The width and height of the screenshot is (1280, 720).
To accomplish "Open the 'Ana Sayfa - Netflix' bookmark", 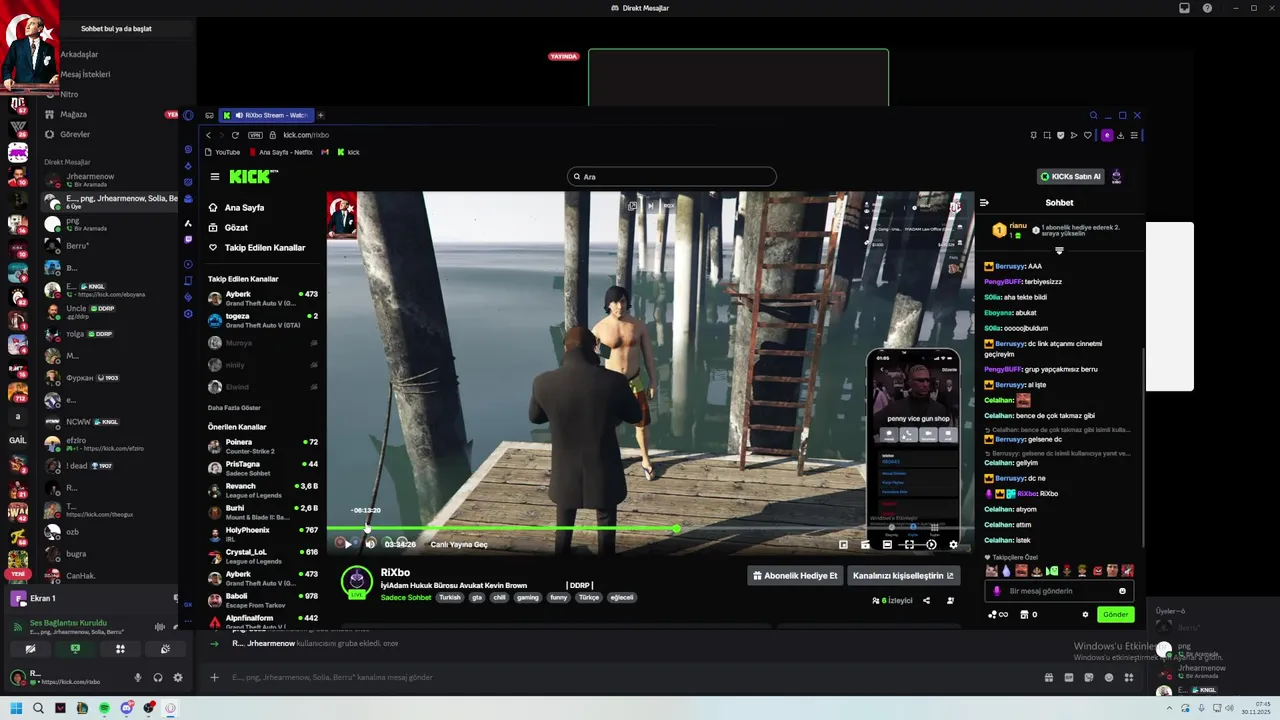I will (281, 152).
